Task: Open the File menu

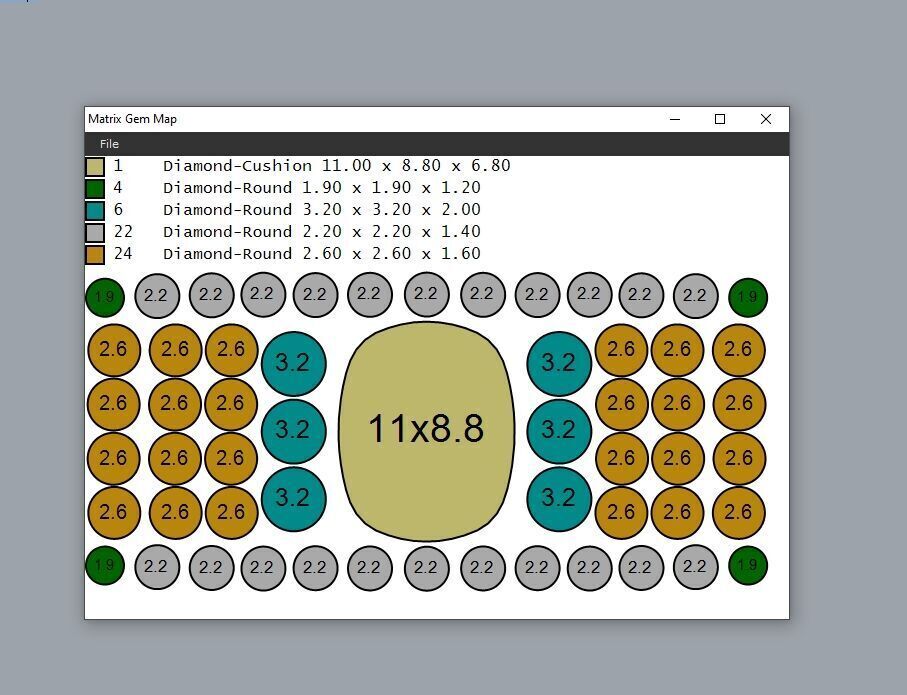Action: point(109,144)
